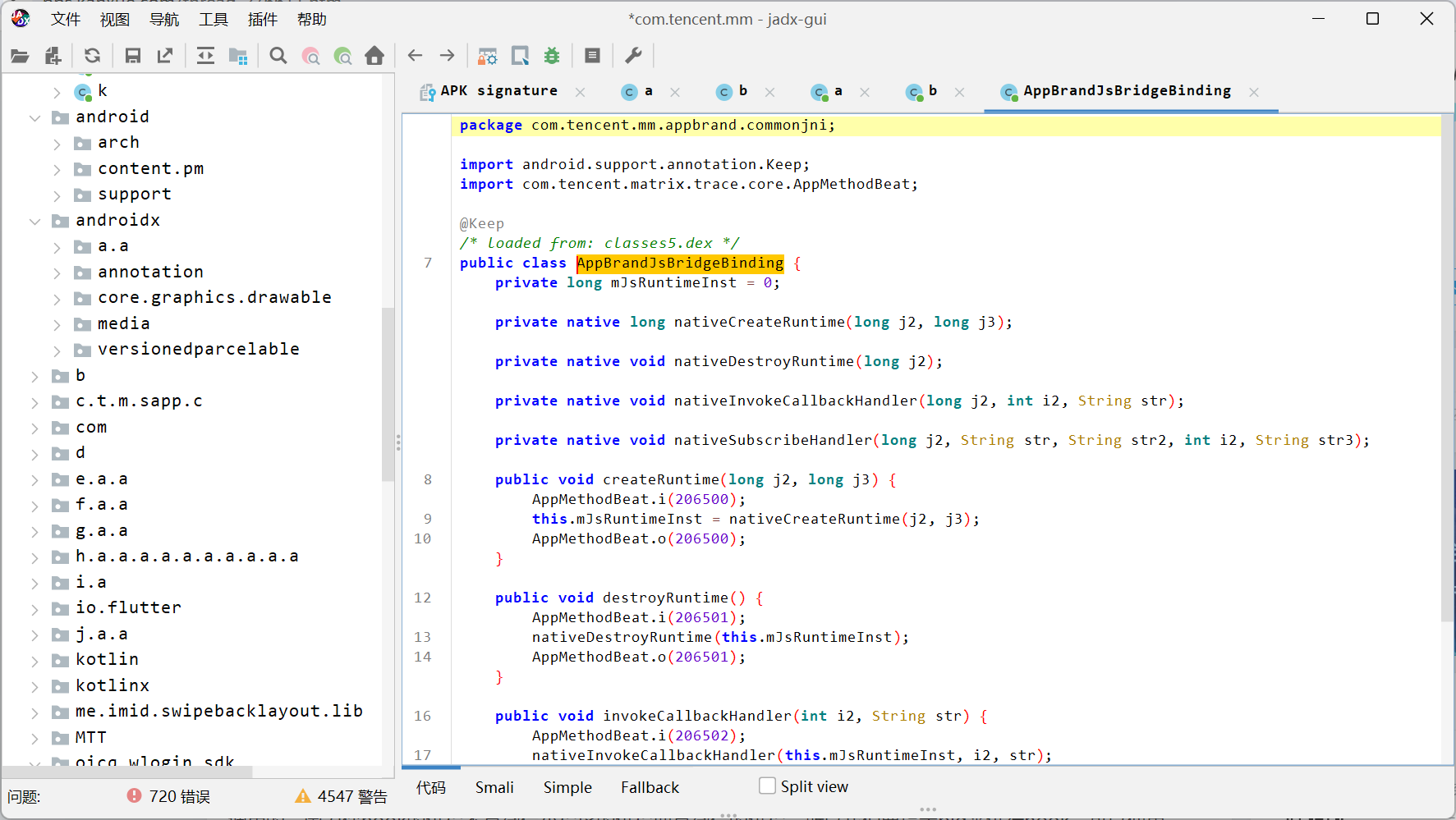The height and width of the screenshot is (820, 1456).
Task: Open preferences with the wrench icon
Action: coord(633,56)
